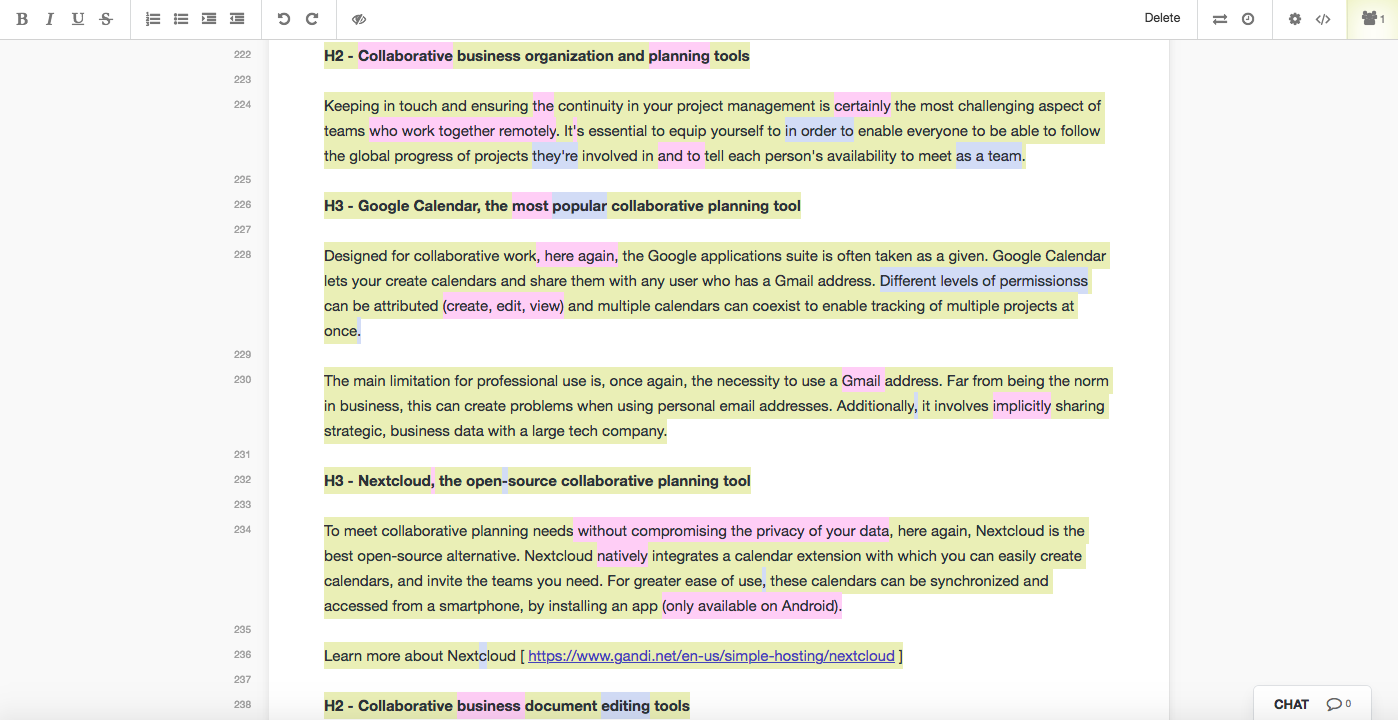Toggle underline formatting
1398x720 pixels.
click(x=78, y=19)
